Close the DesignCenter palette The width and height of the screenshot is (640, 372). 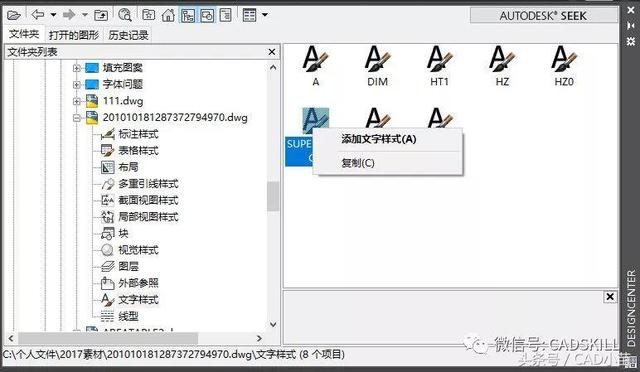point(631,10)
